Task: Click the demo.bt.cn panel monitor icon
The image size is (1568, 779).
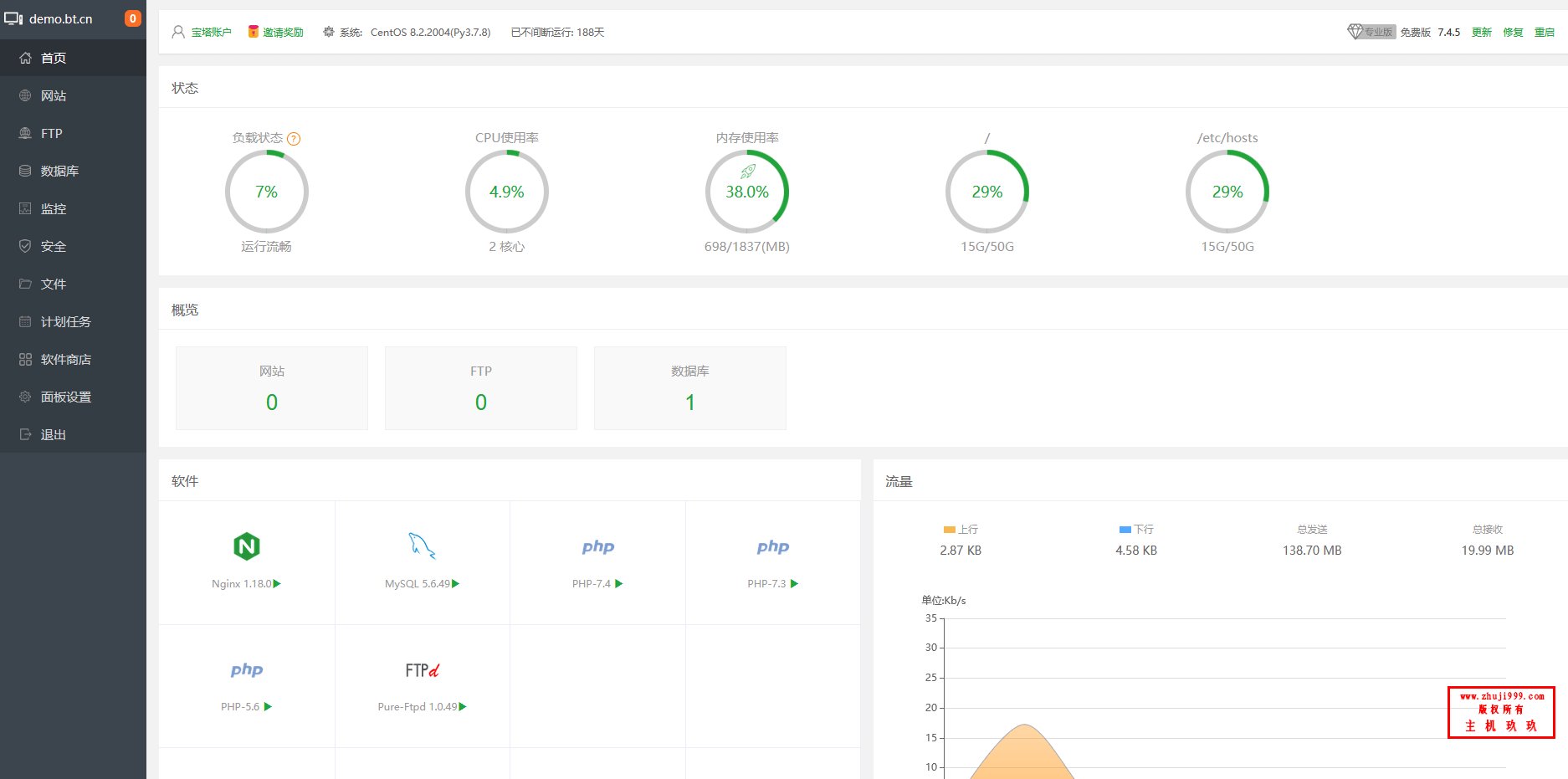Action: click(x=13, y=18)
